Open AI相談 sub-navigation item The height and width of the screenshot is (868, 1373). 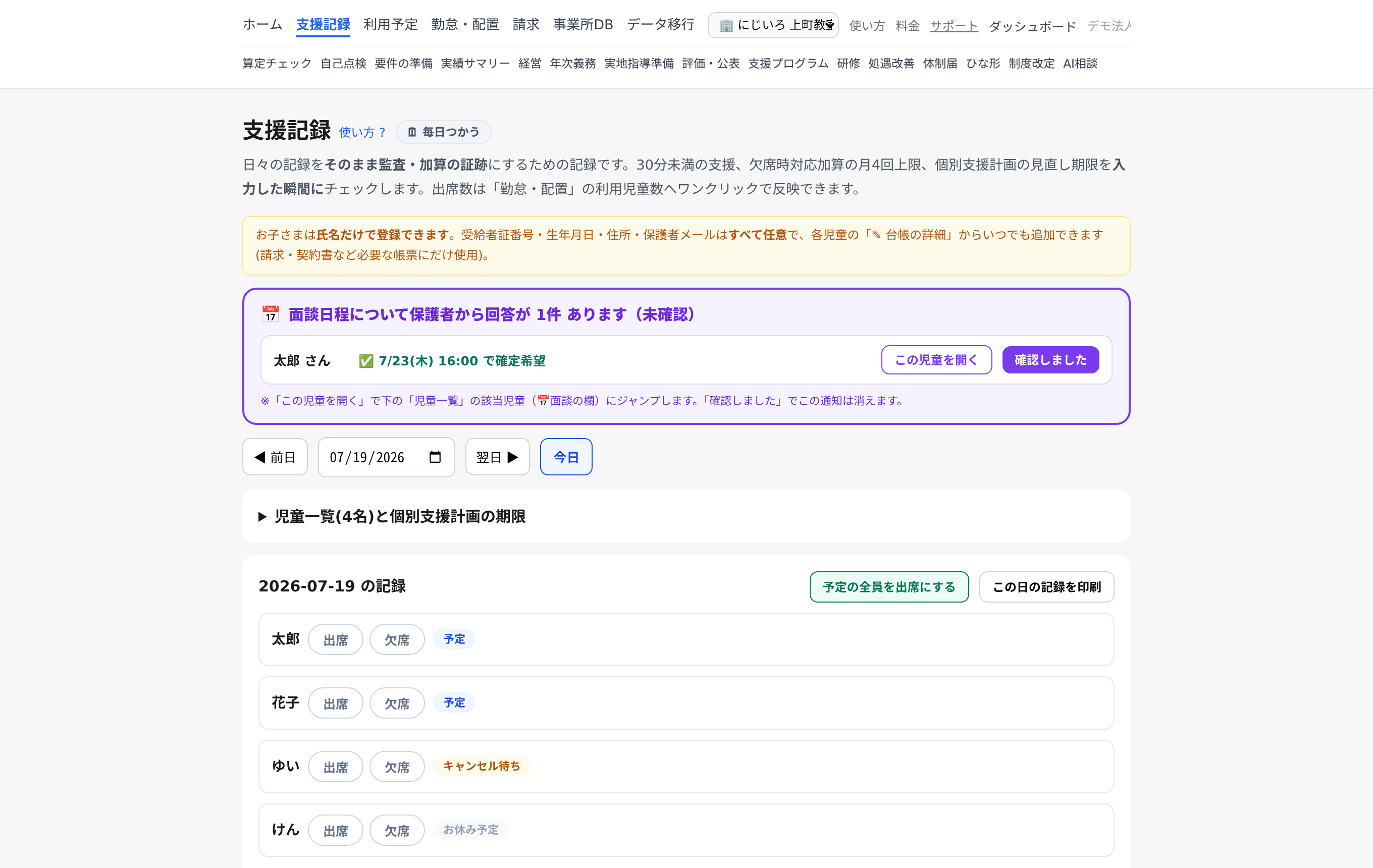tap(1080, 63)
